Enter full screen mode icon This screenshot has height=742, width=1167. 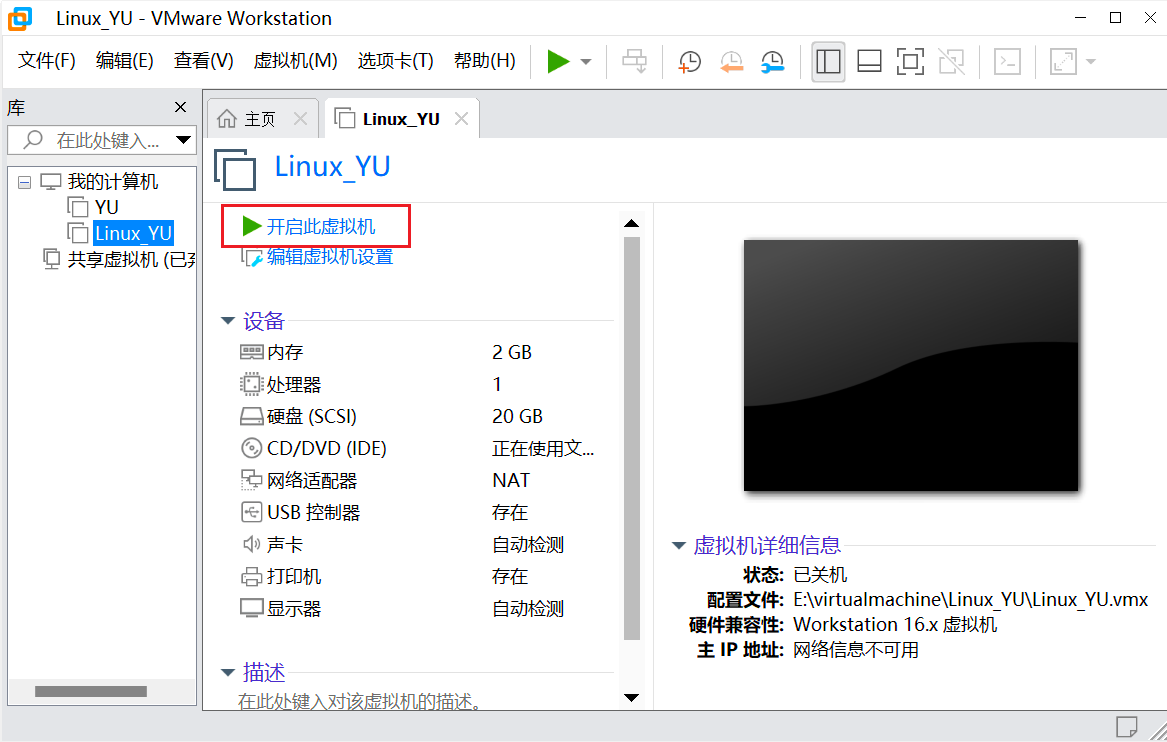pos(910,62)
